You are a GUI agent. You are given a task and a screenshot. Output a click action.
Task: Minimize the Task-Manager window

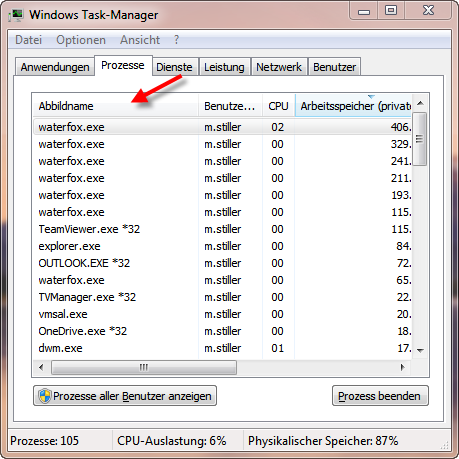pos(364,11)
